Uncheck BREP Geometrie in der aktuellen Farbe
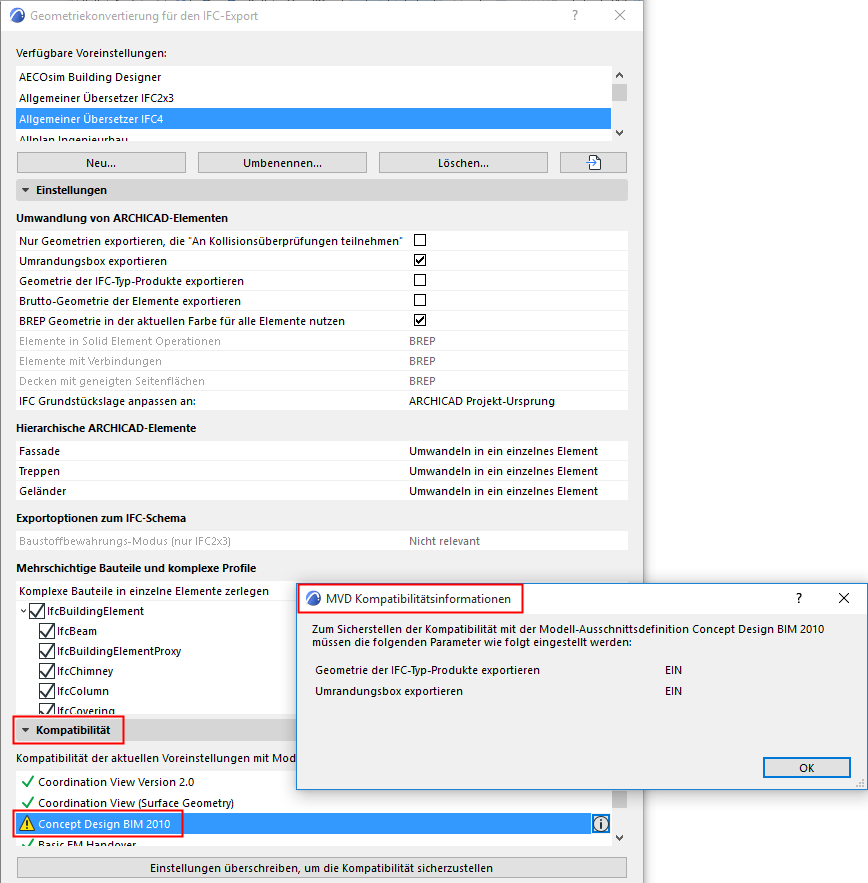The height and width of the screenshot is (883, 868). (x=420, y=320)
